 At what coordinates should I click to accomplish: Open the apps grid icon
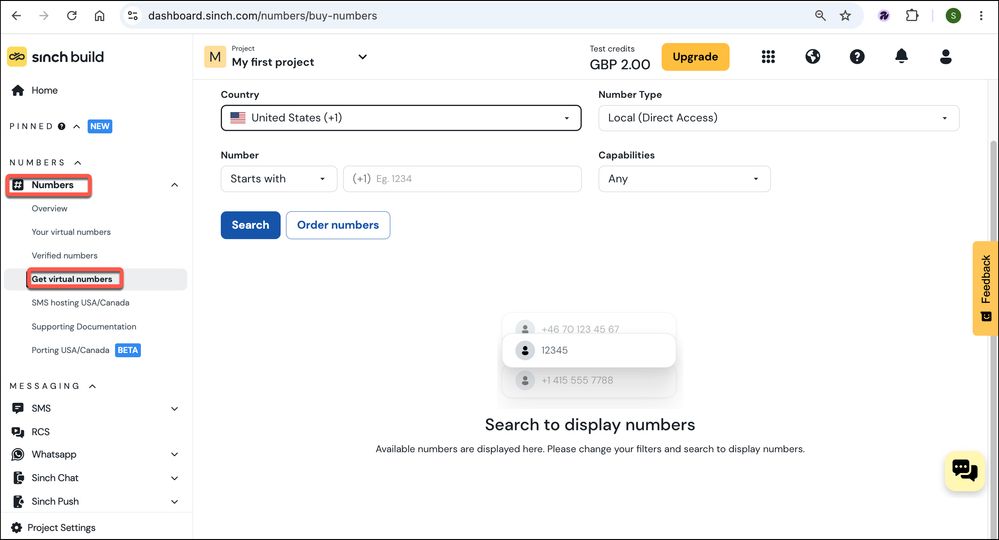(768, 57)
